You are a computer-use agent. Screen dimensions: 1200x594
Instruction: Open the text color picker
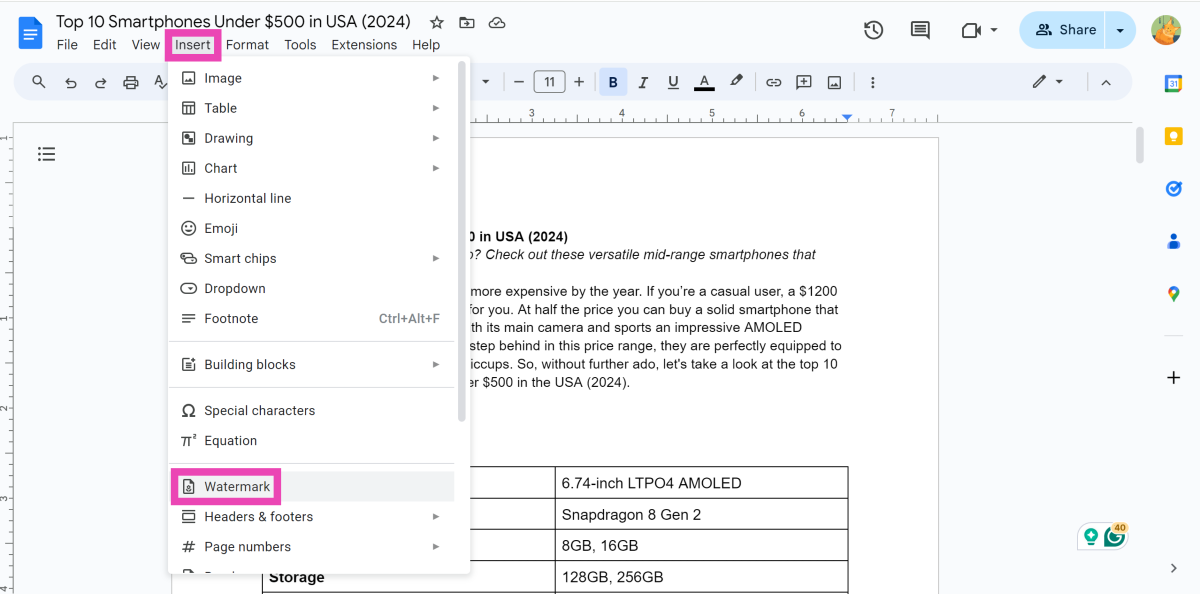coord(704,82)
